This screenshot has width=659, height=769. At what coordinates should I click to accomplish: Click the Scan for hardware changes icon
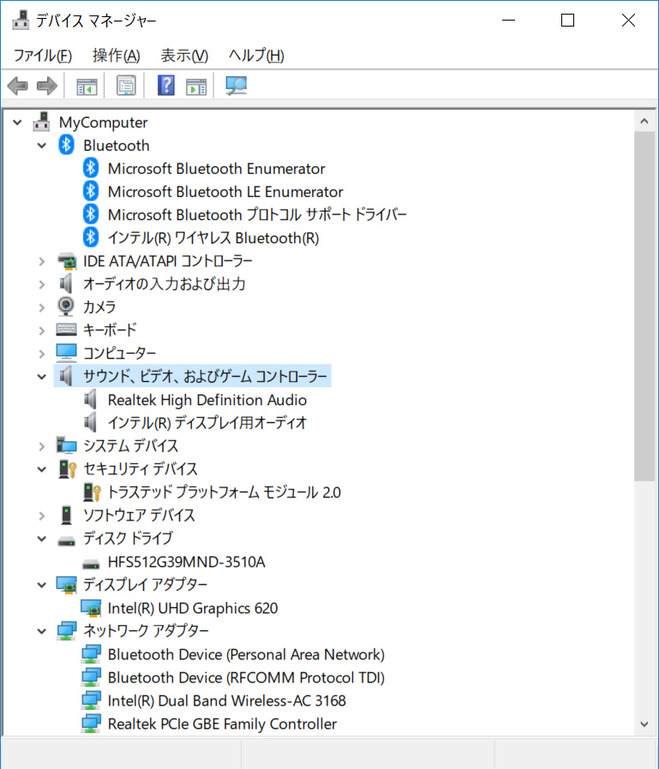click(236, 85)
